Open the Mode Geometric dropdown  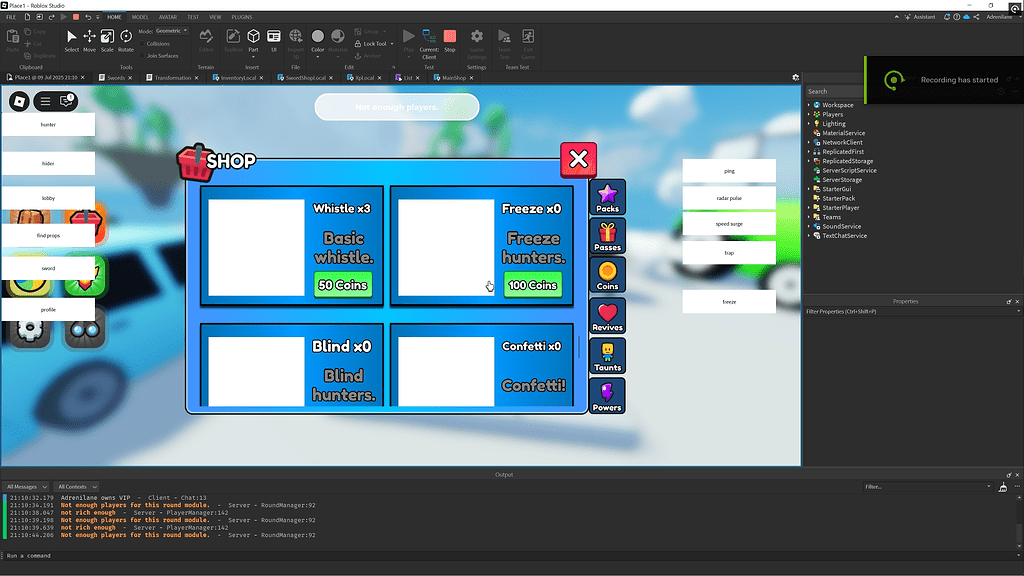(172, 31)
